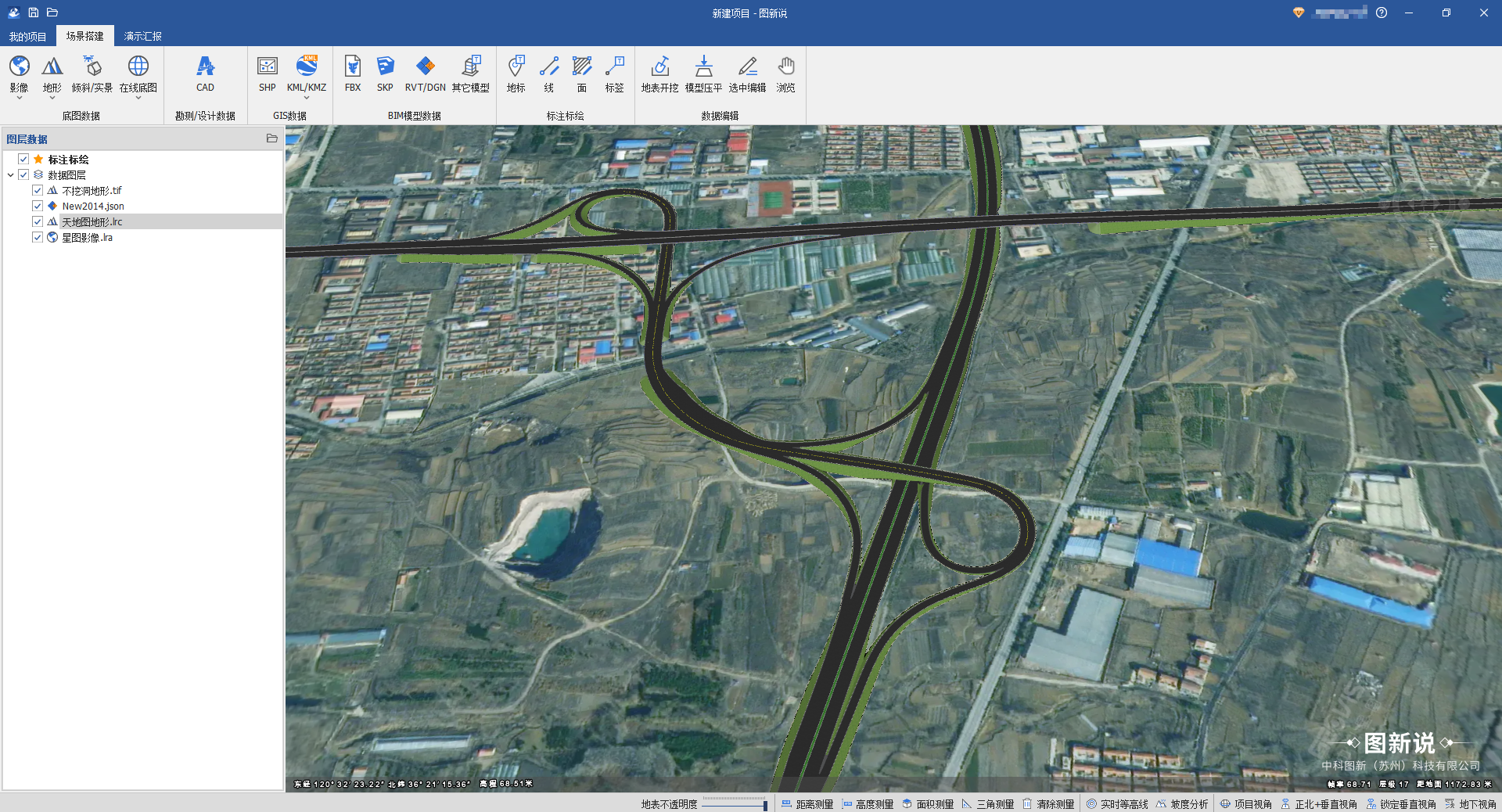
Task: Click the 距离测量 distance measure button
Action: click(807, 804)
